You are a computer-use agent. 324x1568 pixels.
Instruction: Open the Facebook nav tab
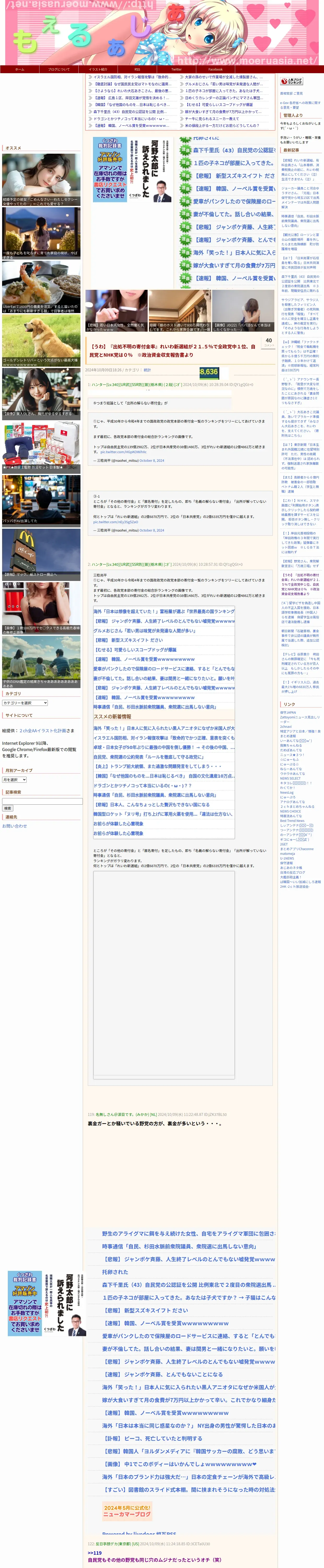click(x=216, y=70)
